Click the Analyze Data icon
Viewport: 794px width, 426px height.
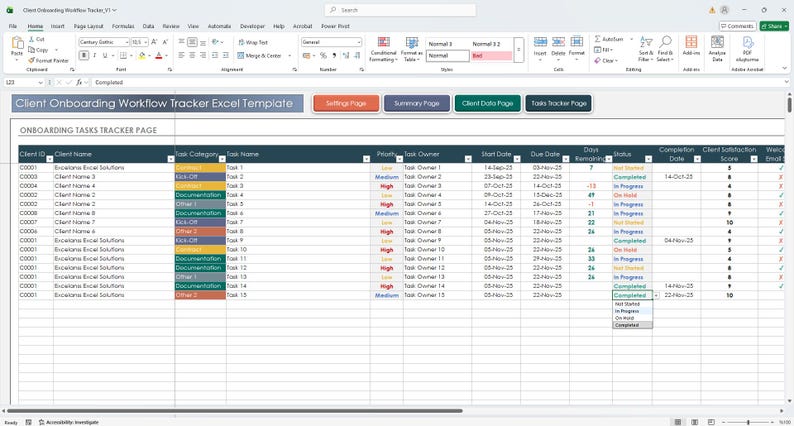point(717,42)
